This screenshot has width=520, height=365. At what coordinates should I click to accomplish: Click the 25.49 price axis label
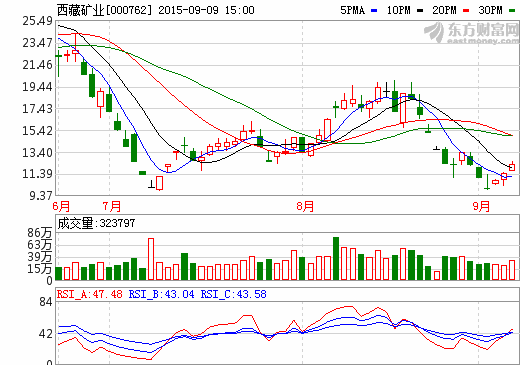(x=37, y=21)
